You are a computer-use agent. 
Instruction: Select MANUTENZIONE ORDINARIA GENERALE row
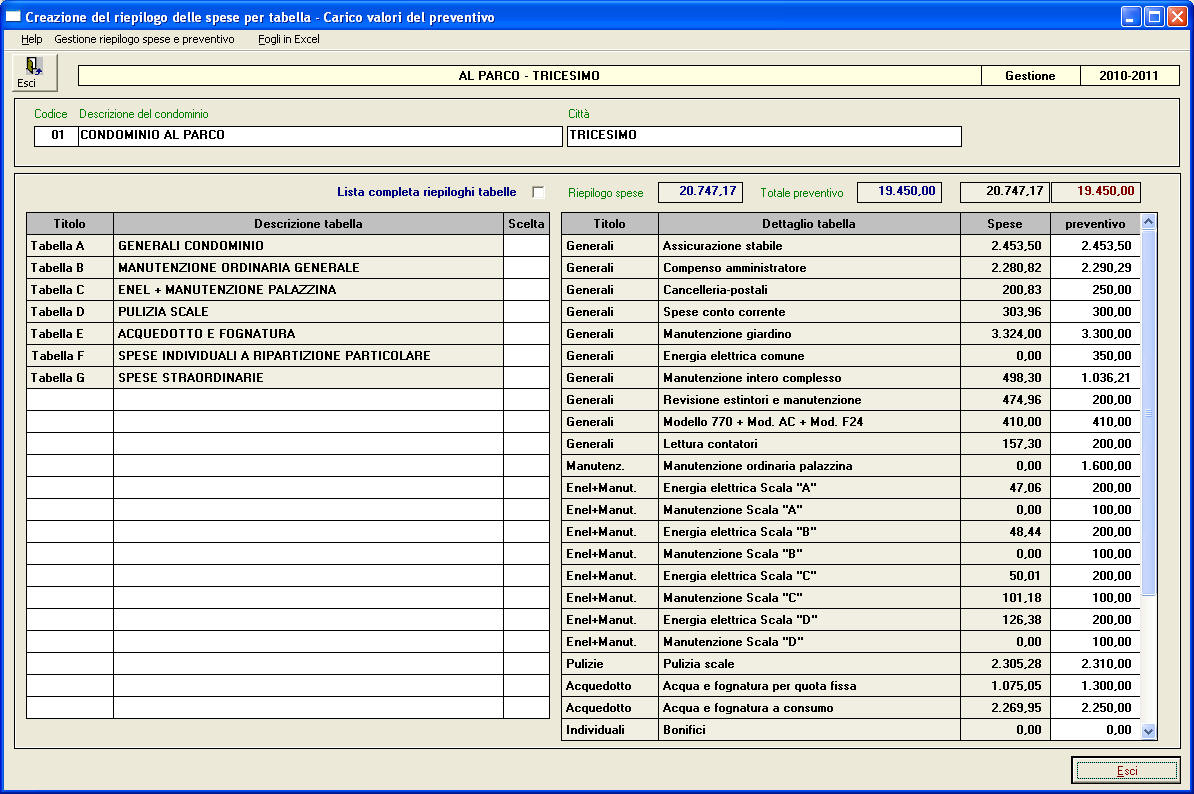pos(288,267)
